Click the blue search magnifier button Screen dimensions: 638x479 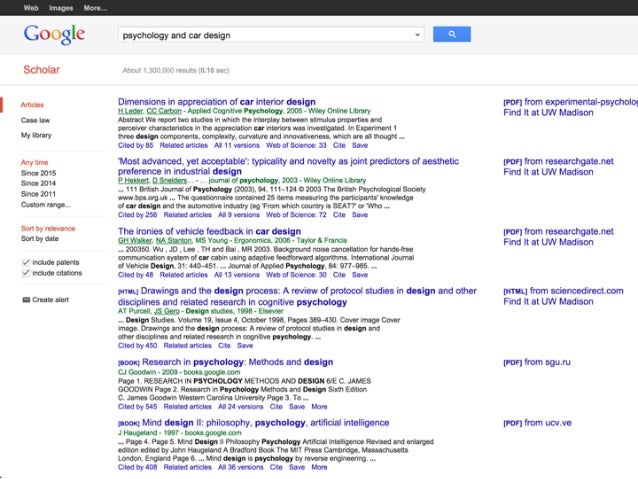[x=452, y=34]
